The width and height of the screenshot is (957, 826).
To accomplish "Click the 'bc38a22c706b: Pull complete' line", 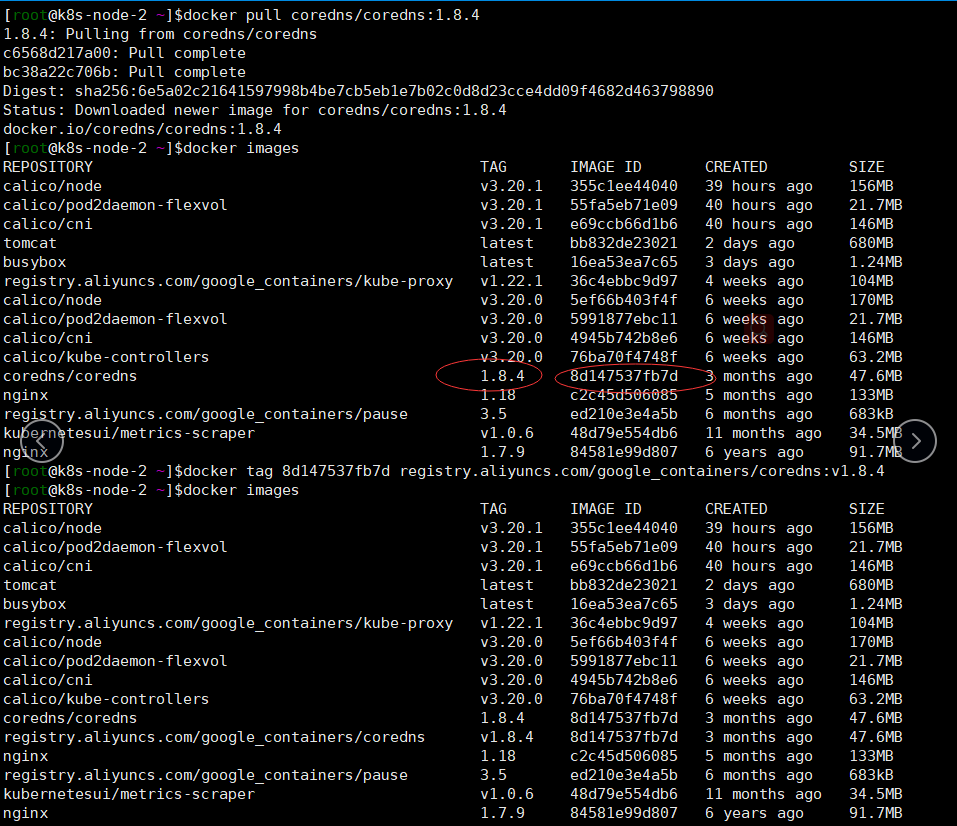I will (x=125, y=72).
